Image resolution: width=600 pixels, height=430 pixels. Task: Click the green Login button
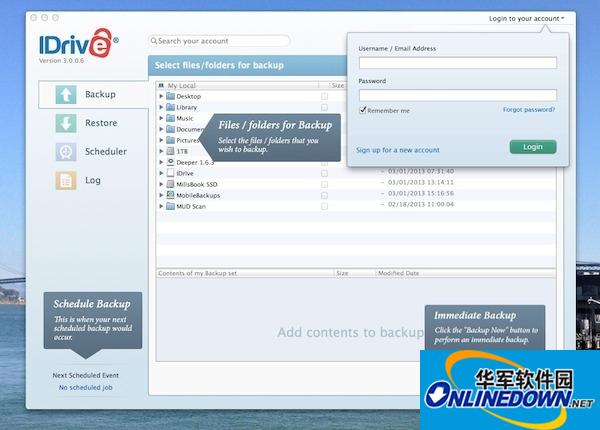(533, 147)
